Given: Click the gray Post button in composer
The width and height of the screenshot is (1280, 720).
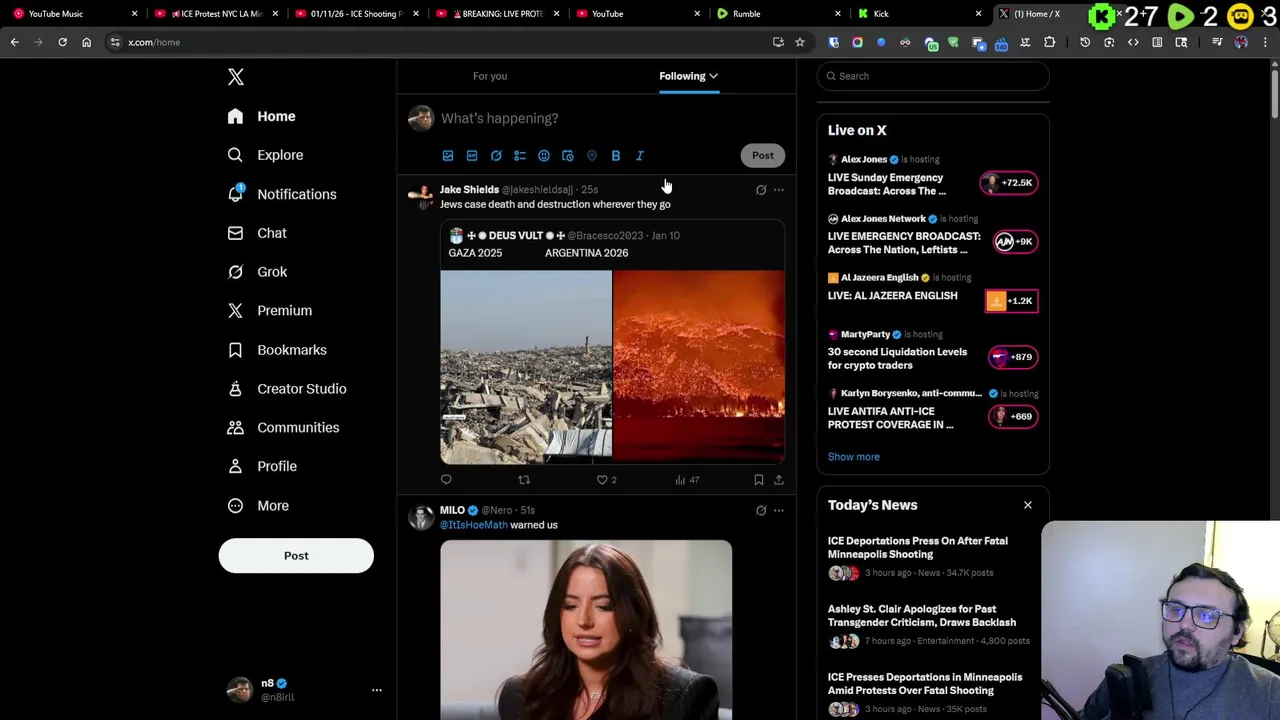Looking at the screenshot, I should (763, 155).
